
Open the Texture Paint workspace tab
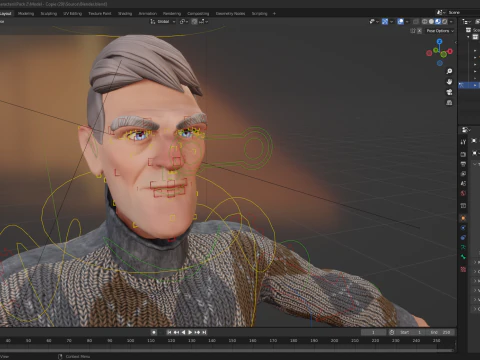[x=100, y=14]
